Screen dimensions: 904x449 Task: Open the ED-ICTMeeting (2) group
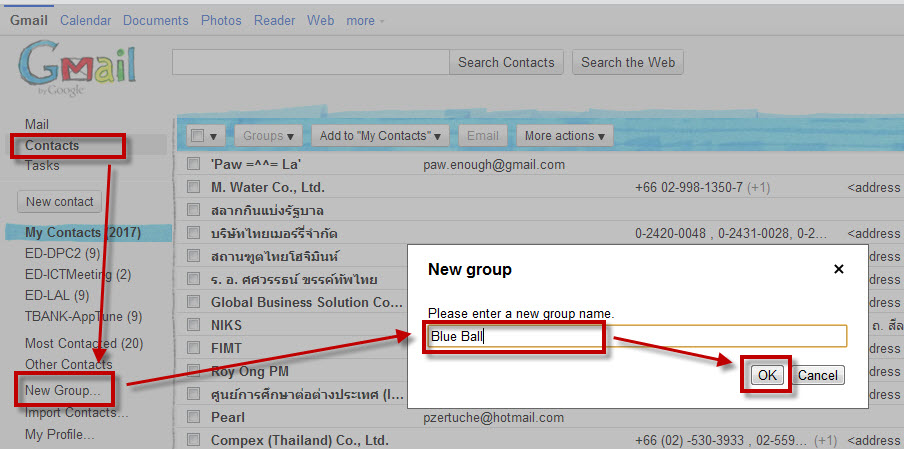pyautogui.click(x=78, y=274)
